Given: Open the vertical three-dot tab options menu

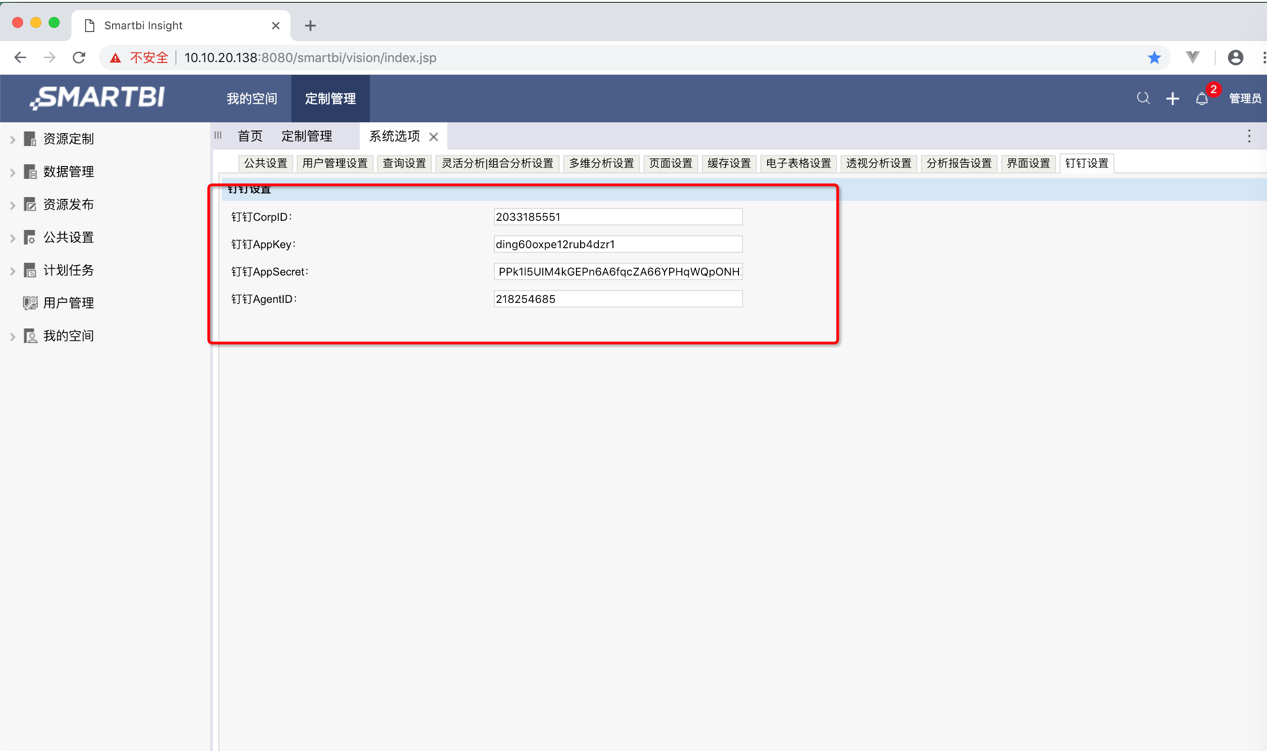Looking at the screenshot, I should [1249, 136].
